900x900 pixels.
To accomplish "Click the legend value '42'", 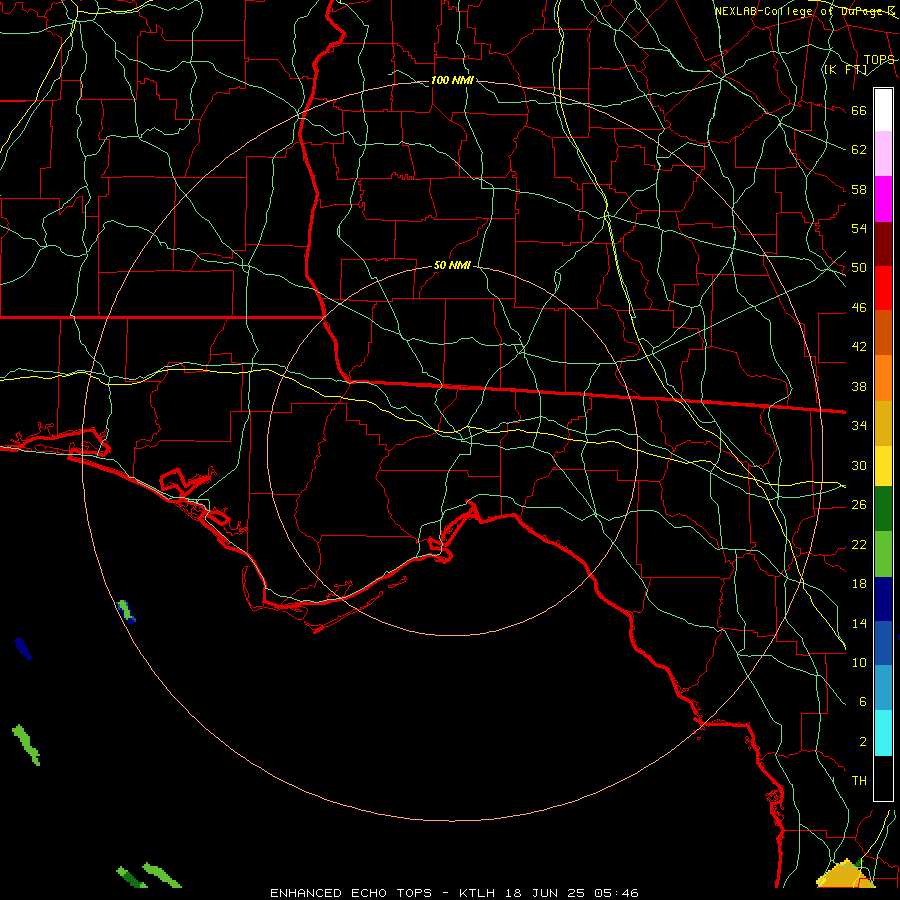I will click(859, 346).
